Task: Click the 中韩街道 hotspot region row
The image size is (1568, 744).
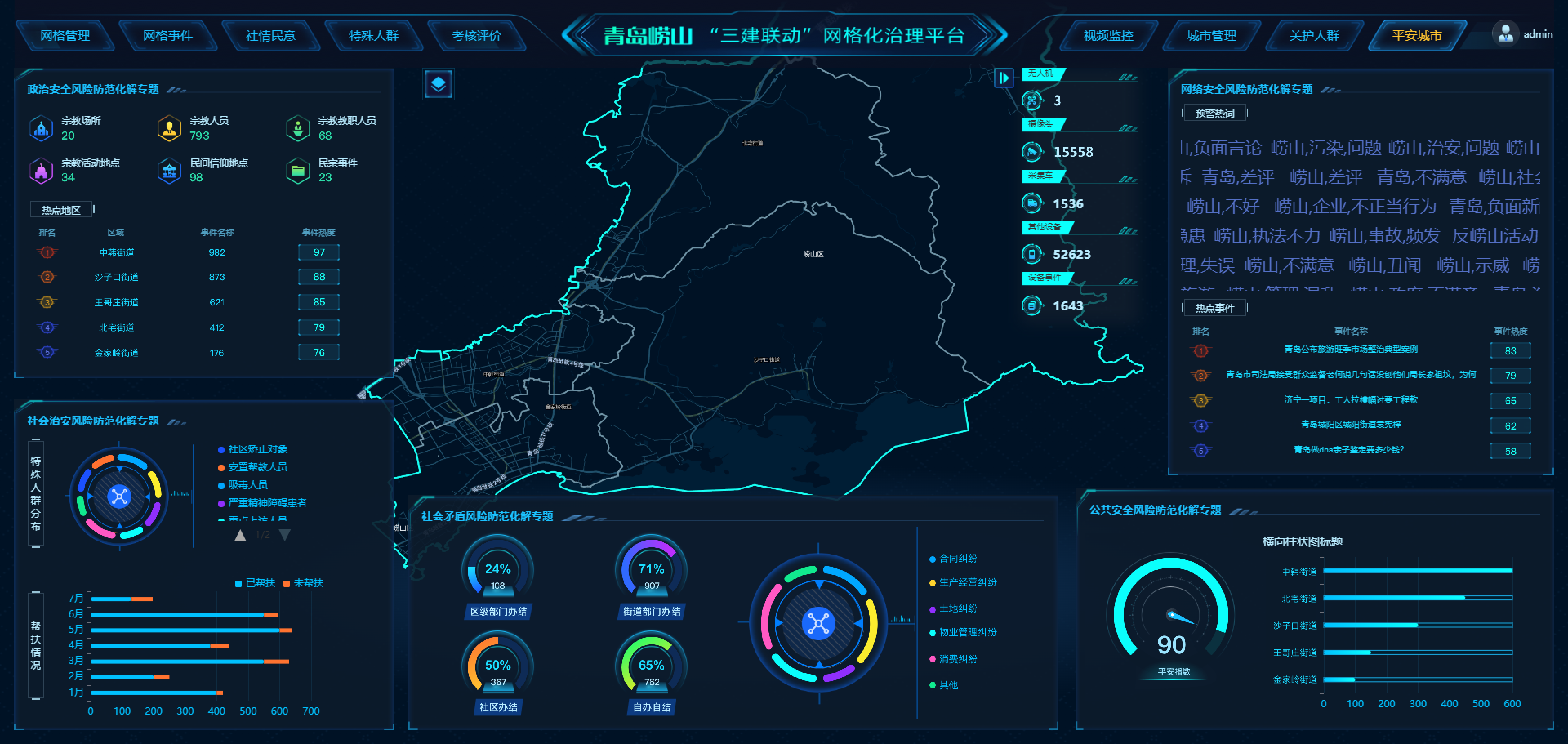Action: point(117,253)
